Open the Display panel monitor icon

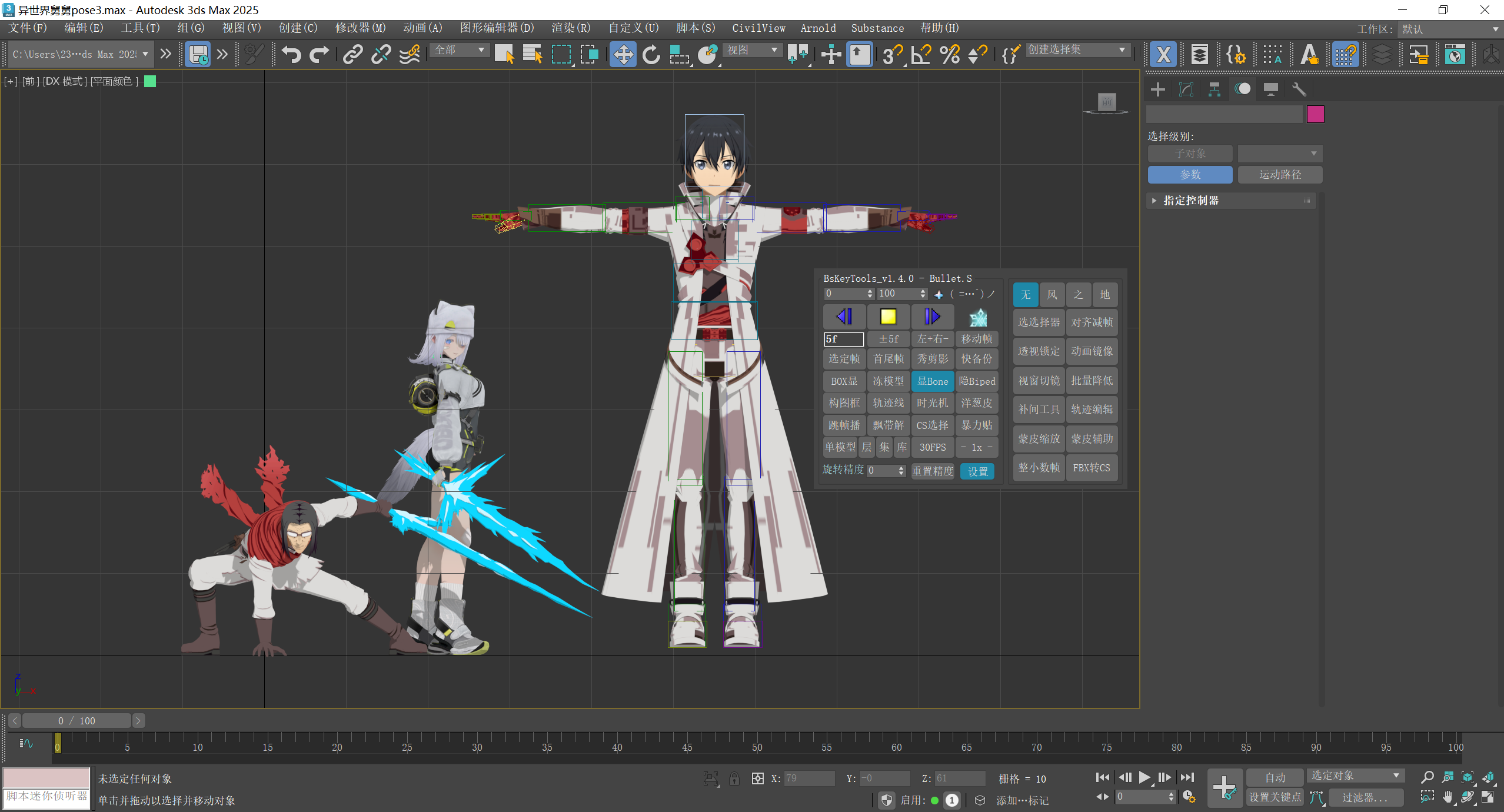pos(1270,89)
